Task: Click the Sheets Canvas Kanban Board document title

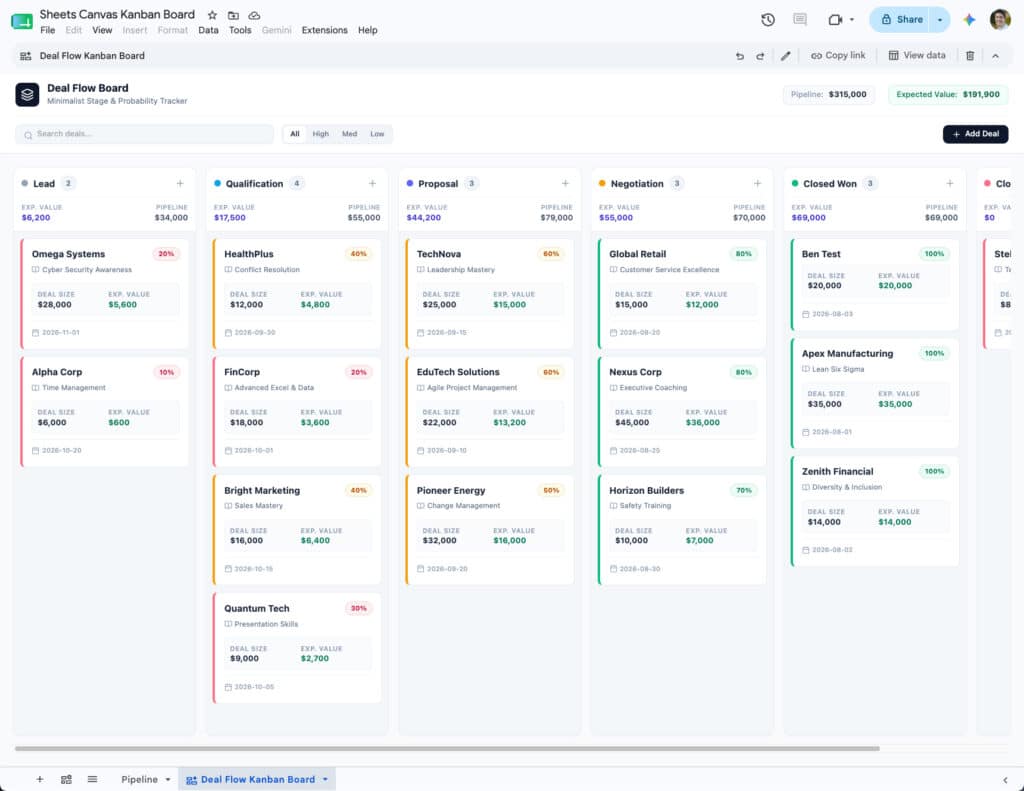Action: tap(117, 14)
